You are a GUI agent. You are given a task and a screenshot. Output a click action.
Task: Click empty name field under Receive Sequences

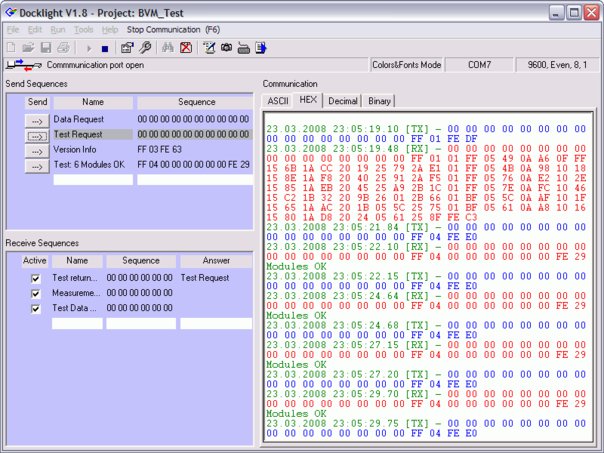(x=77, y=324)
